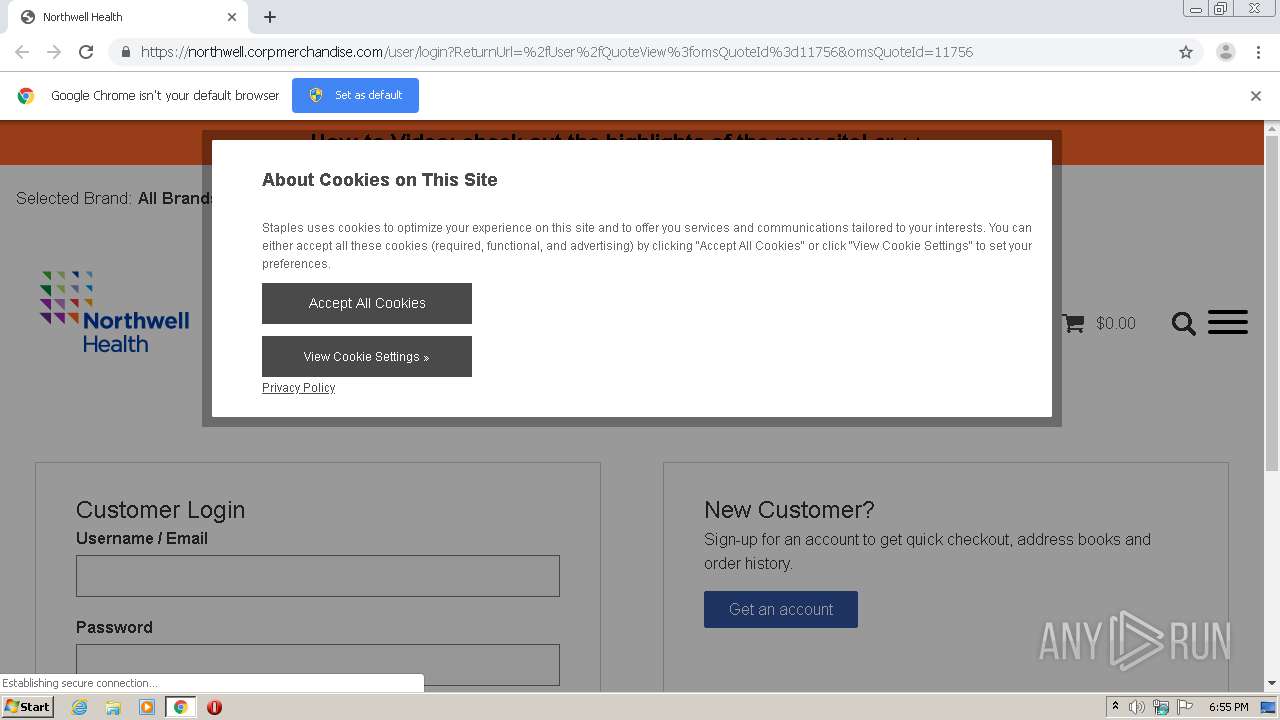Open the Chrome profile avatar

(x=1226, y=52)
